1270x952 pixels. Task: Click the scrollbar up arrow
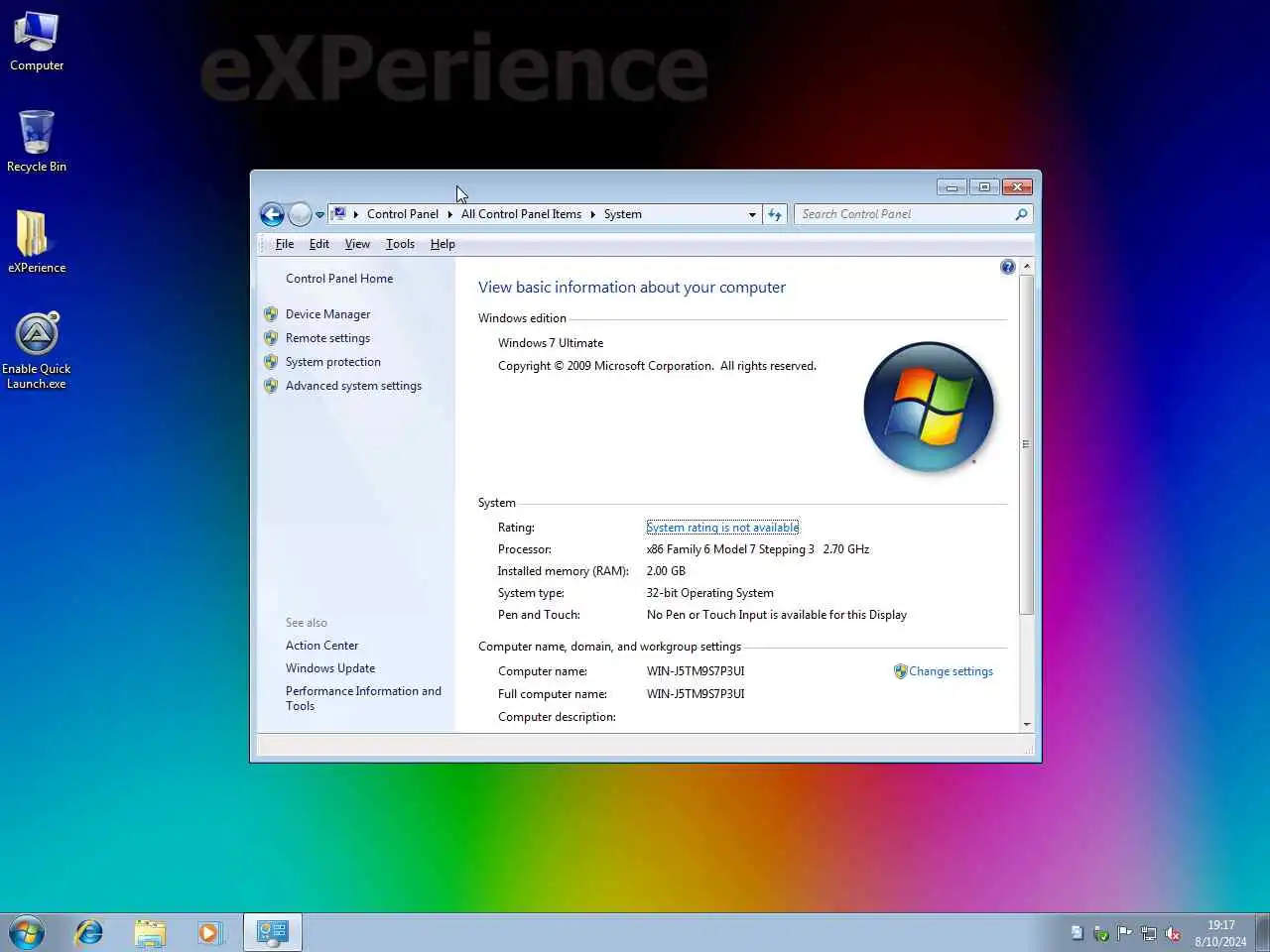(x=1027, y=266)
